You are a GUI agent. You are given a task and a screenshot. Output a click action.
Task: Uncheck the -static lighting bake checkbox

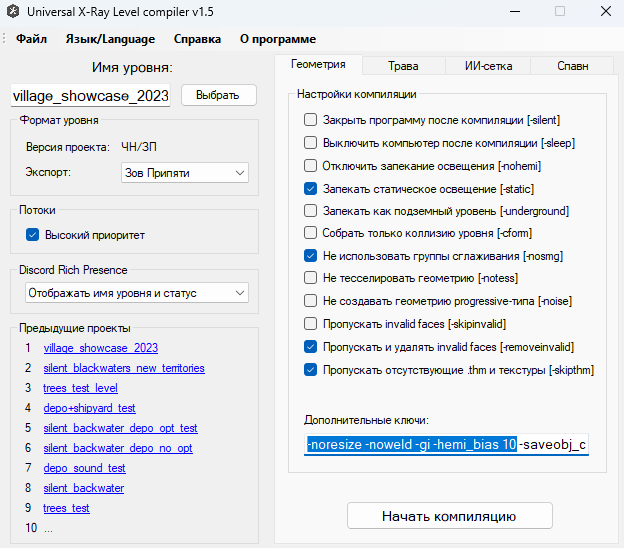click(x=310, y=188)
